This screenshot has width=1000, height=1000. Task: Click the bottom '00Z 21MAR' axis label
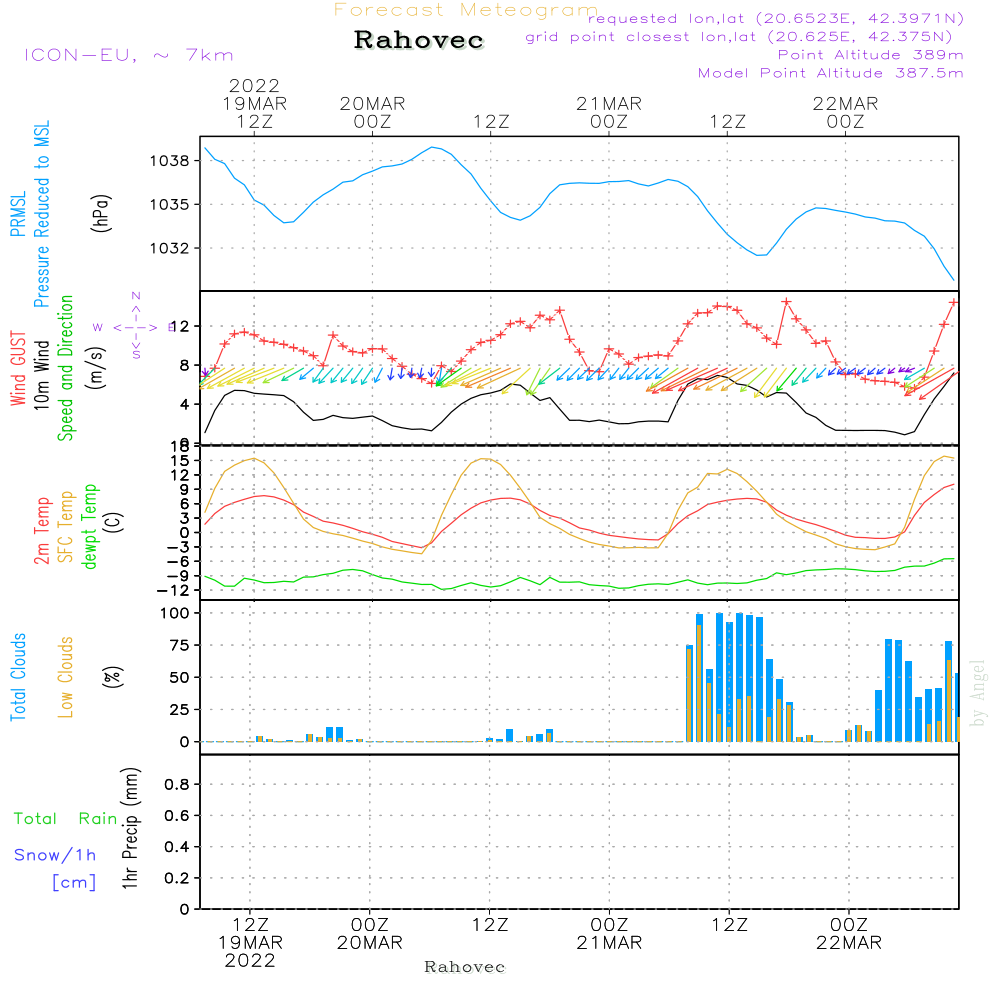coord(609,934)
